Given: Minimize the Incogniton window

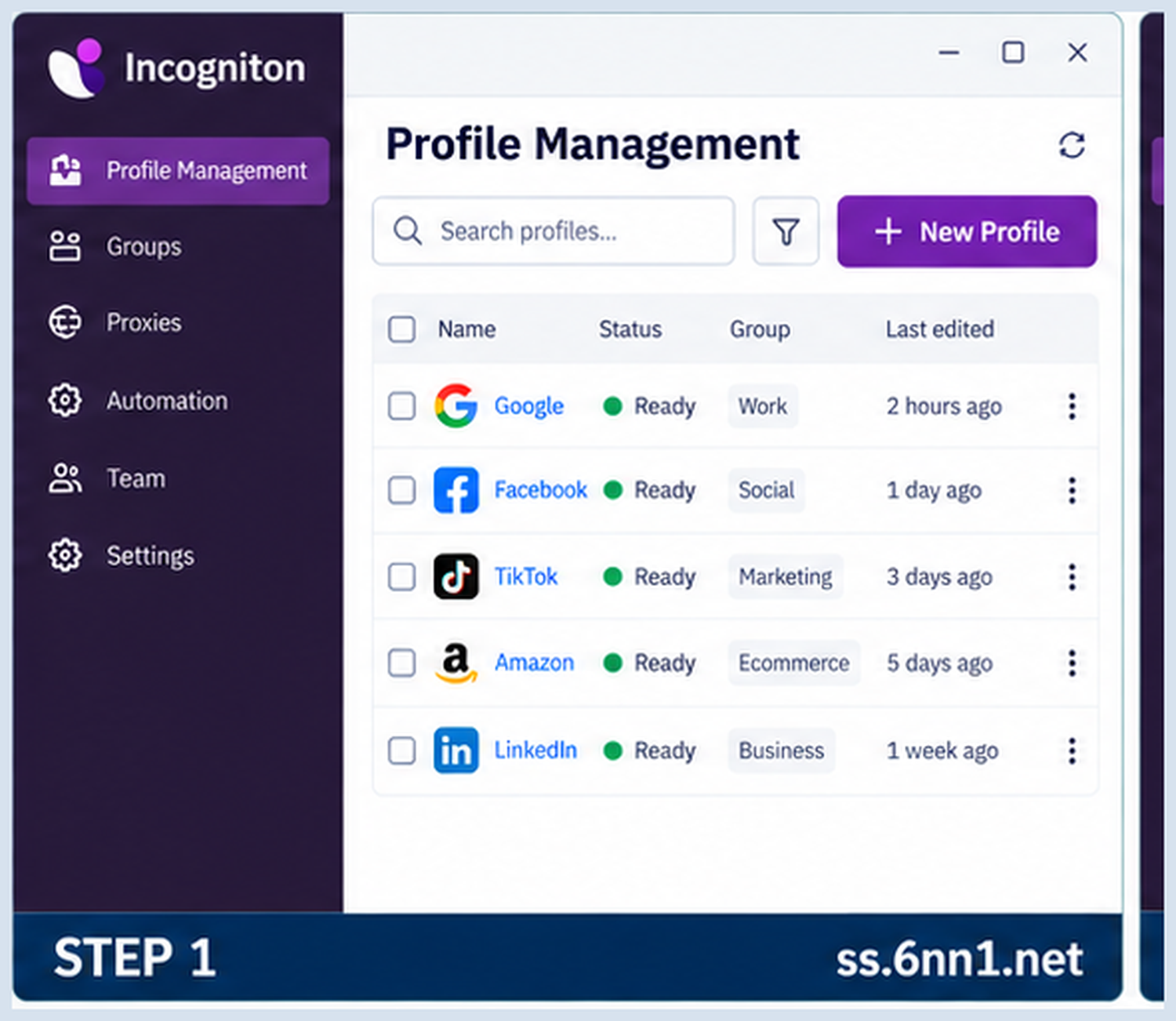Looking at the screenshot, I should click(x=949, y=53).
